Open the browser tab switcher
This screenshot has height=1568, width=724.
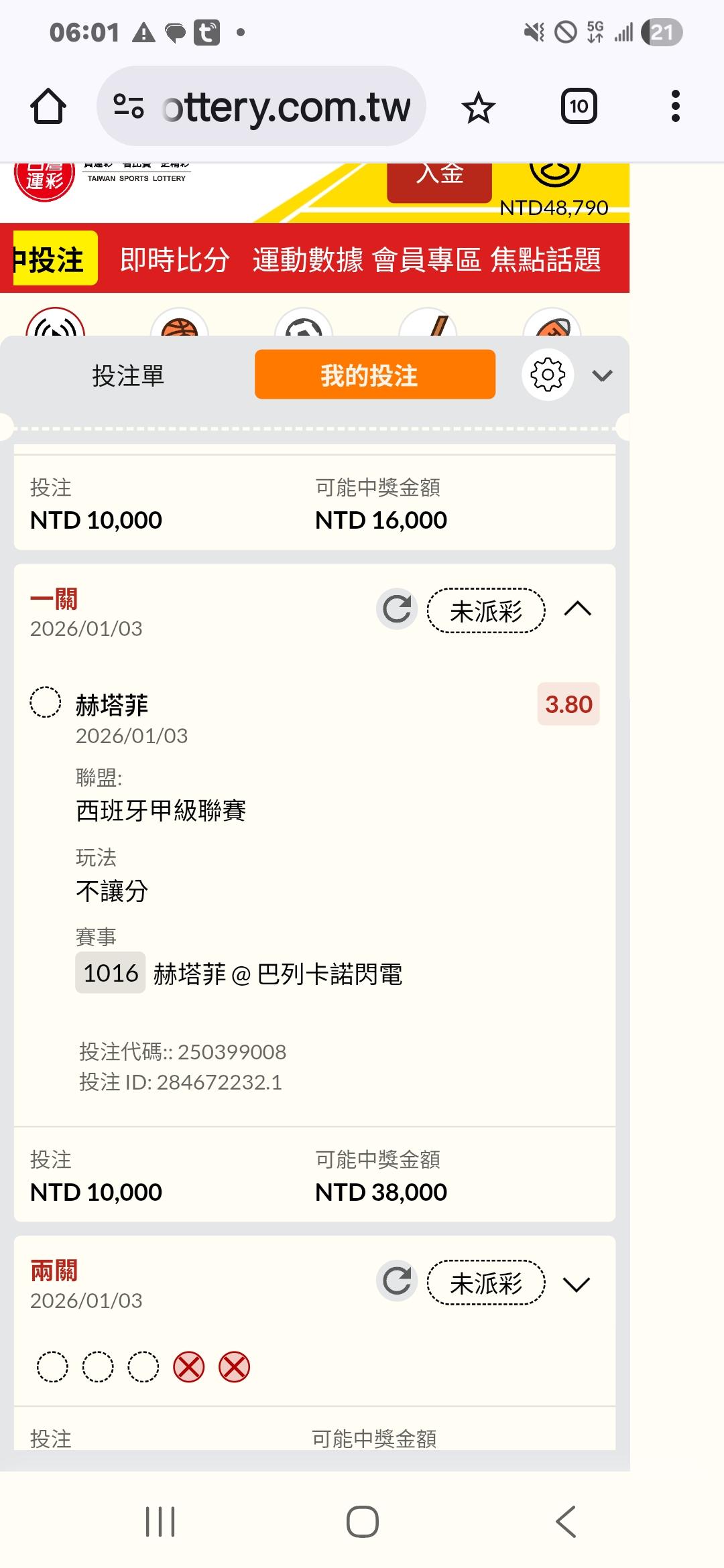[579, 107]
